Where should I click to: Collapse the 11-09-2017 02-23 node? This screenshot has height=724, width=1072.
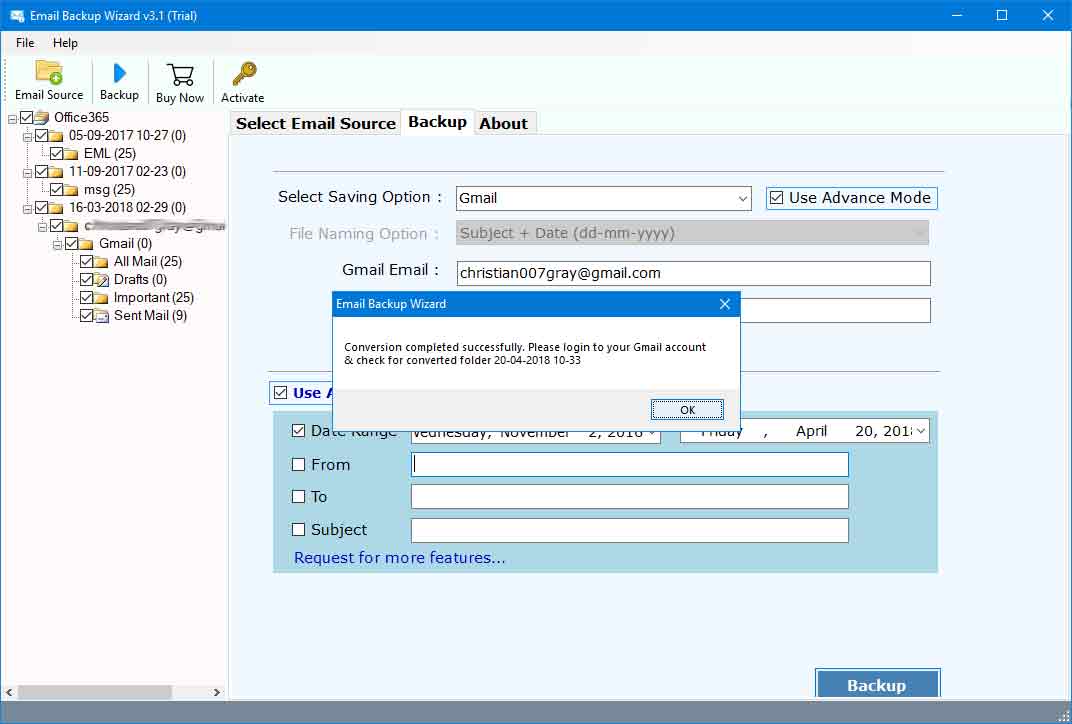27,173
